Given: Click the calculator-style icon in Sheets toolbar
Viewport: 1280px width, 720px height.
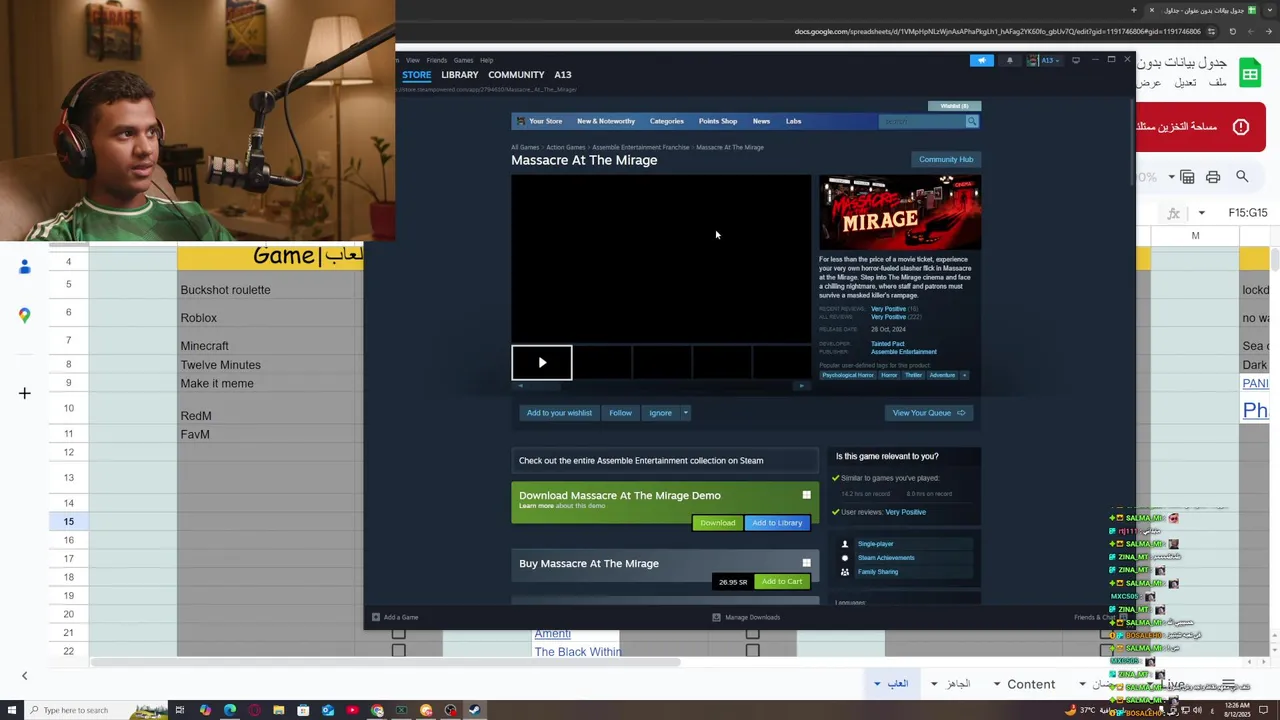Looking at the screenshot, I should tap(1187, 177).
